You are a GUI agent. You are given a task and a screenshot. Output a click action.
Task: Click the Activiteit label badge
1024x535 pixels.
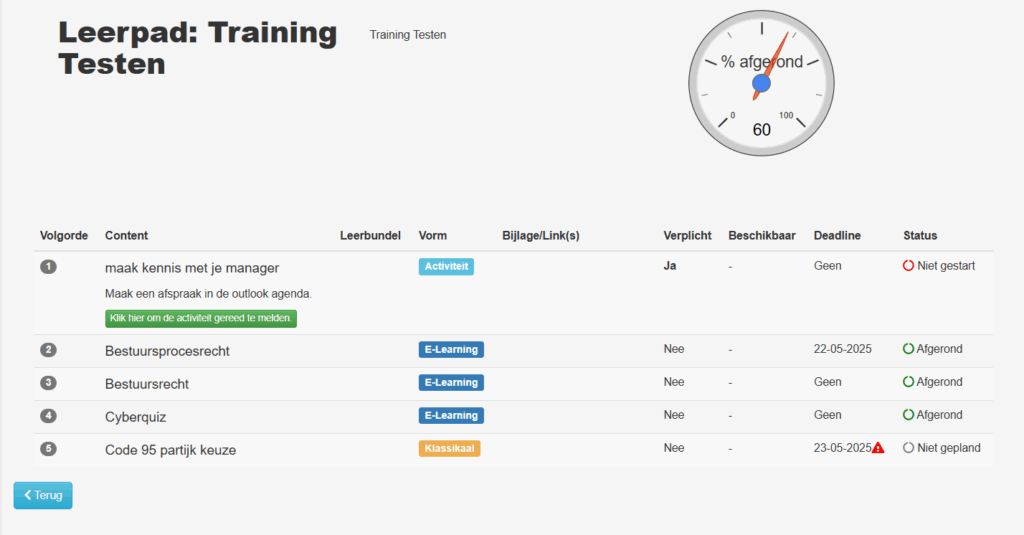click(x=446, y=266)
